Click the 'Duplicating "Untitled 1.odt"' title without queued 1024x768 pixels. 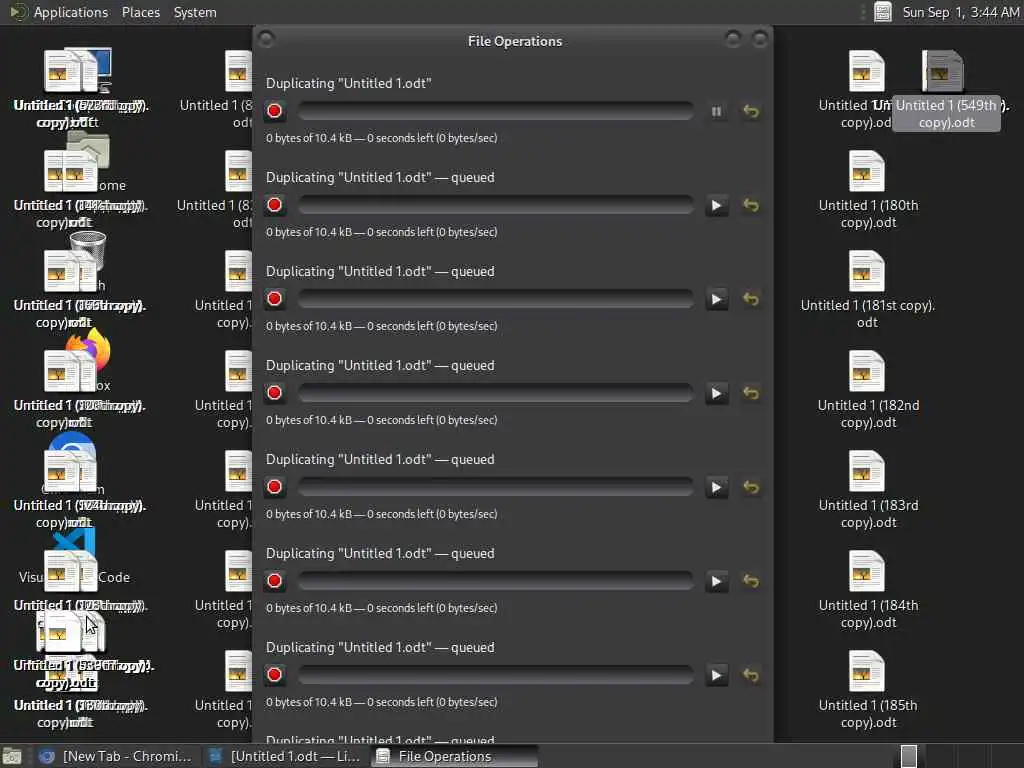pyautogui.click(x=349, y=84)
